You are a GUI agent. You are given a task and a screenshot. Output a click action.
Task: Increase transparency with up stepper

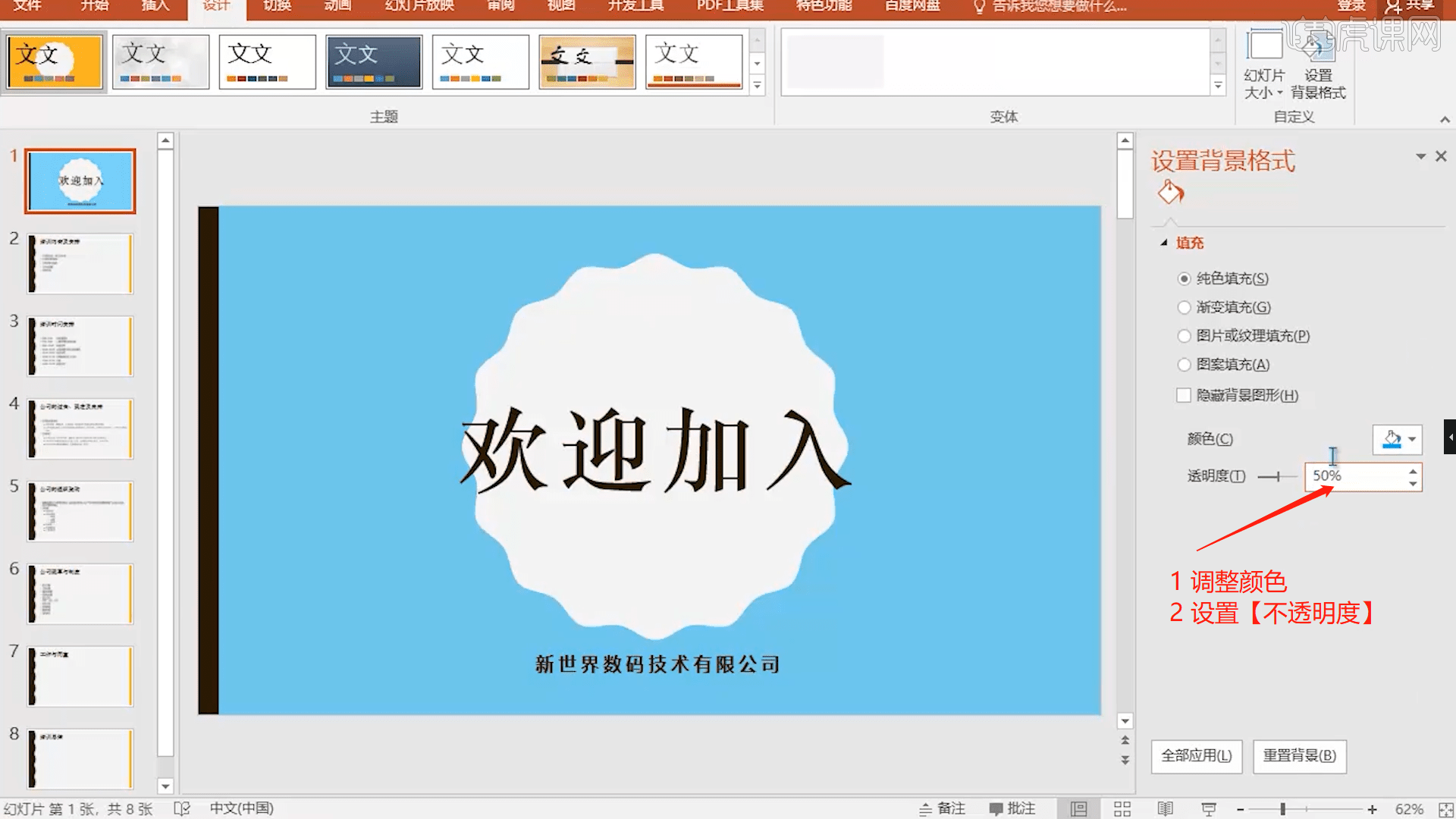pyautogui.click(x=1413, y=471)
